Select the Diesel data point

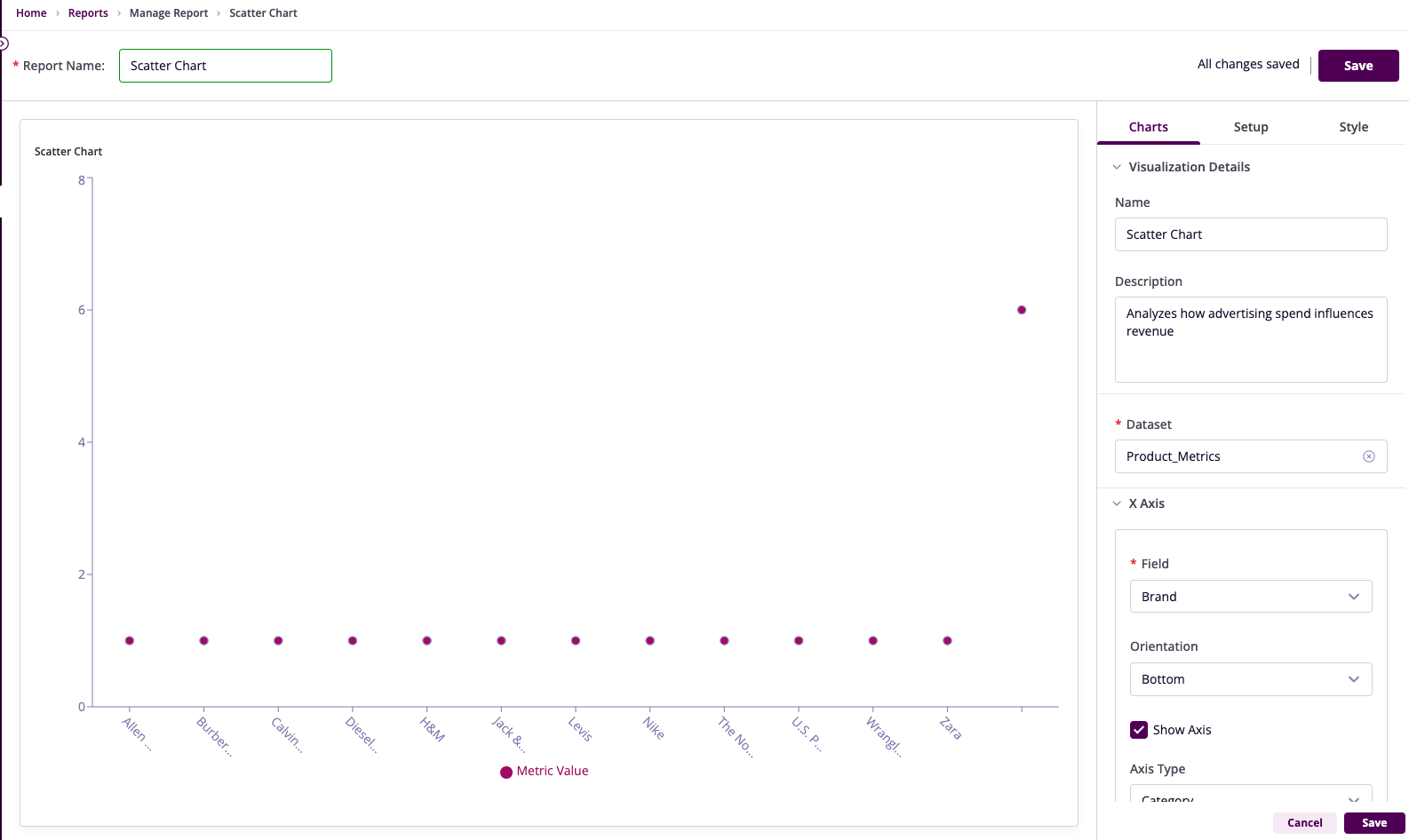(353, 640)
